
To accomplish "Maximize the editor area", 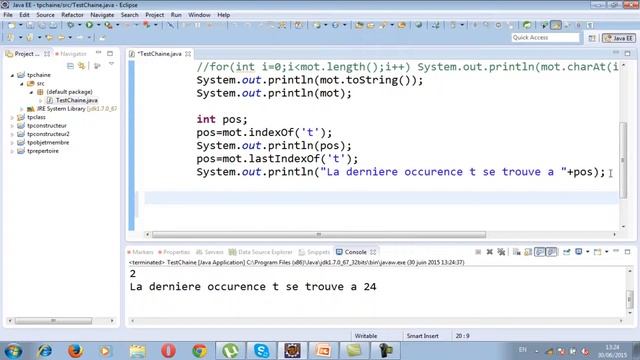I will point(627,53).
